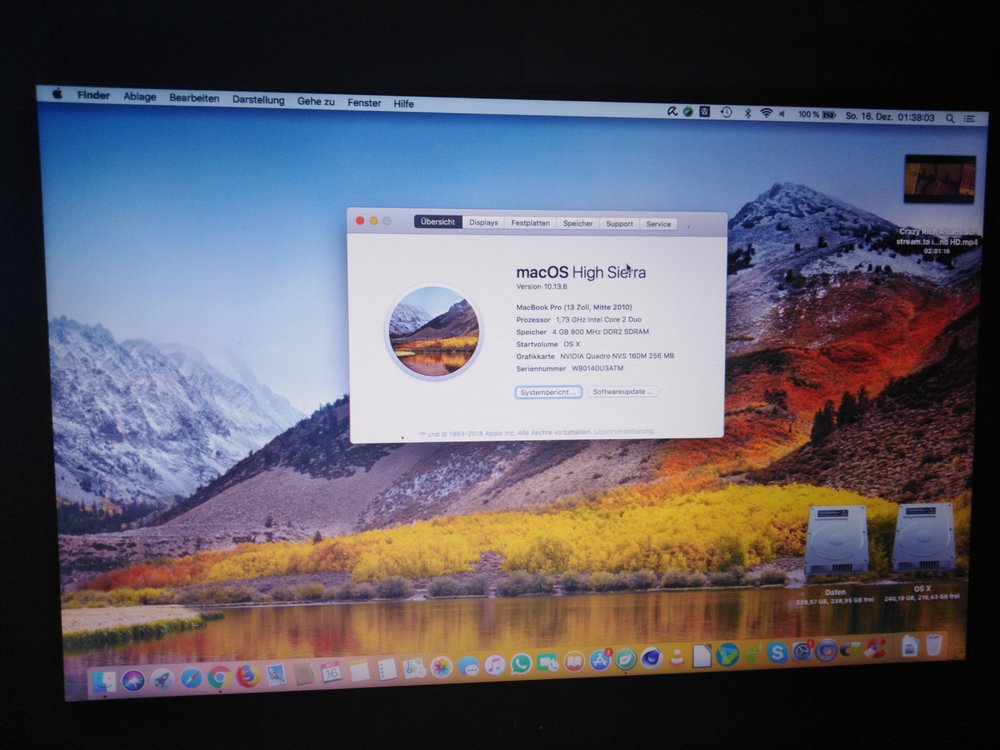Open Reminders in the Dock
The height and width of the screenshot is (750, 1000).
pyautogui.click(x=388, y=670)
